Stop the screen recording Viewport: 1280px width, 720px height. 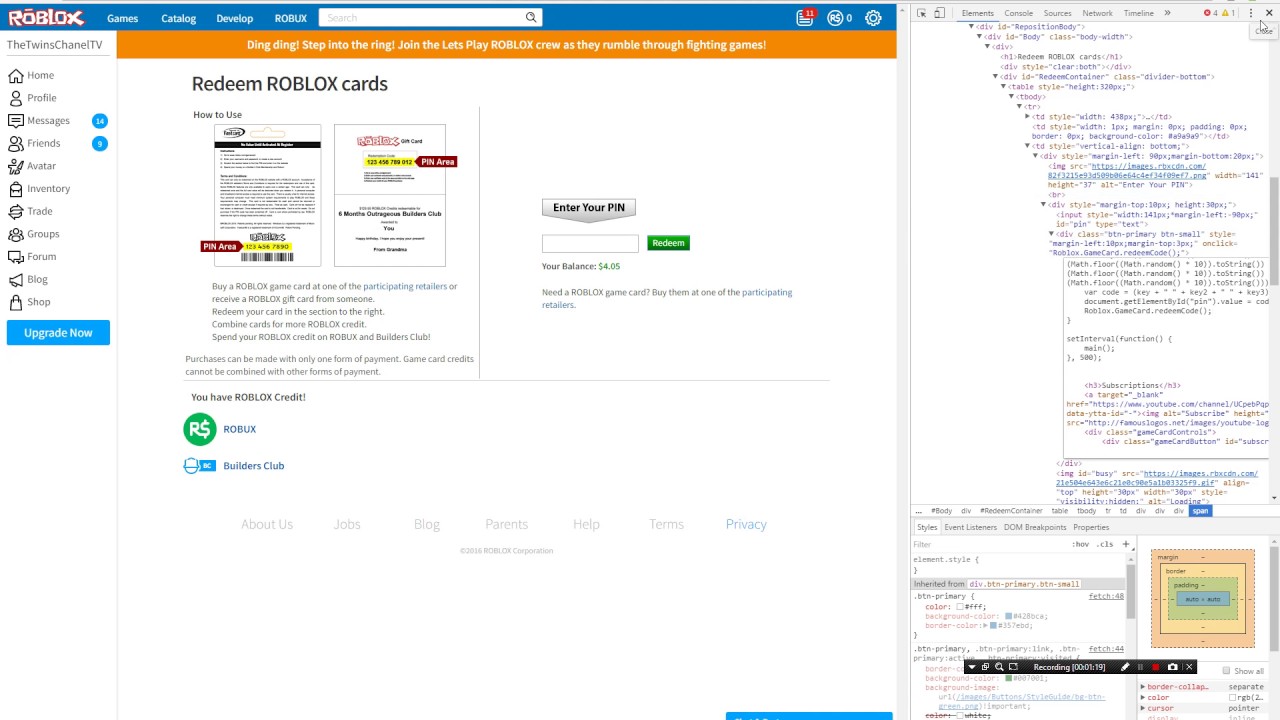tap(1156, 667)
